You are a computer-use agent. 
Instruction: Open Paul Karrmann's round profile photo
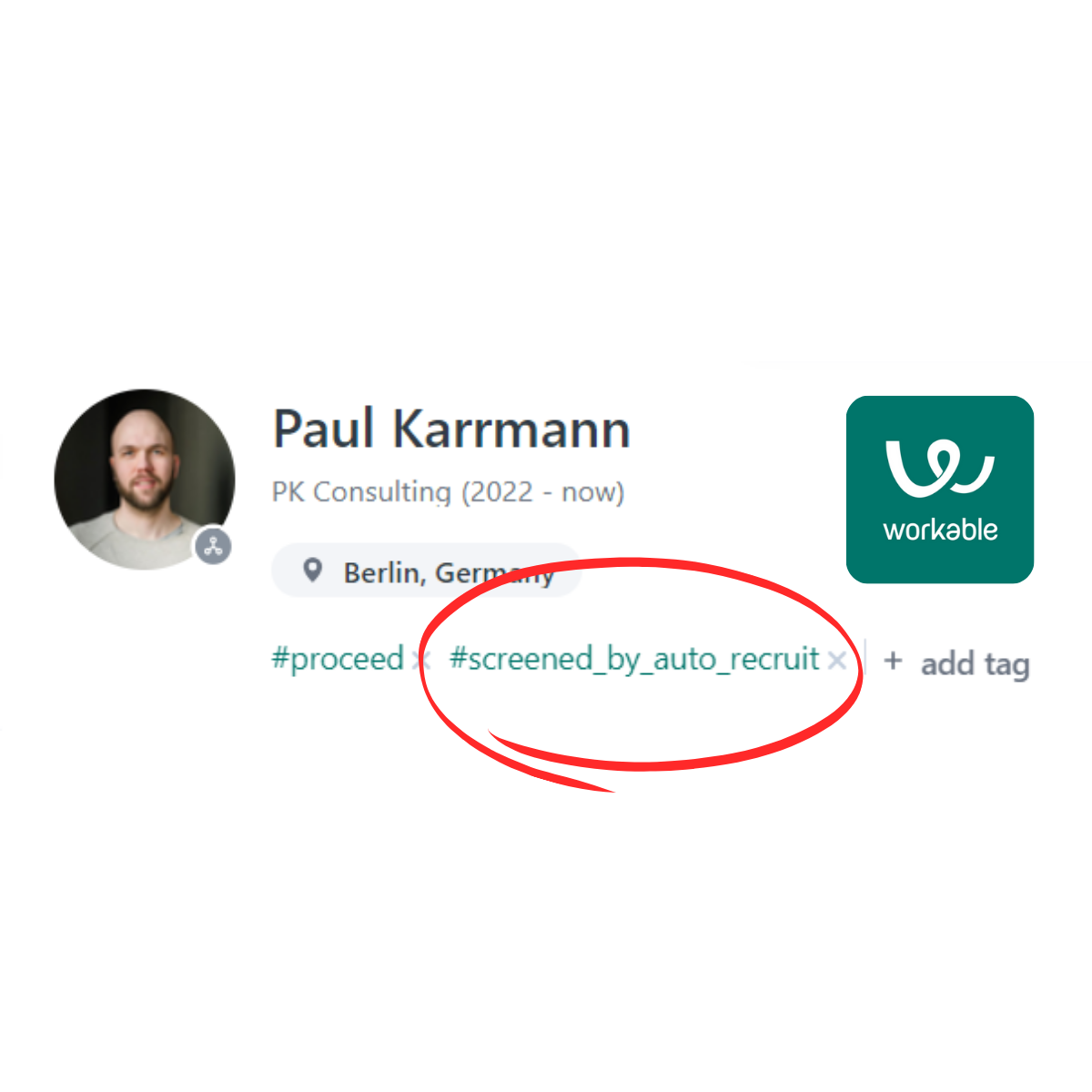(x=145, y=480)
